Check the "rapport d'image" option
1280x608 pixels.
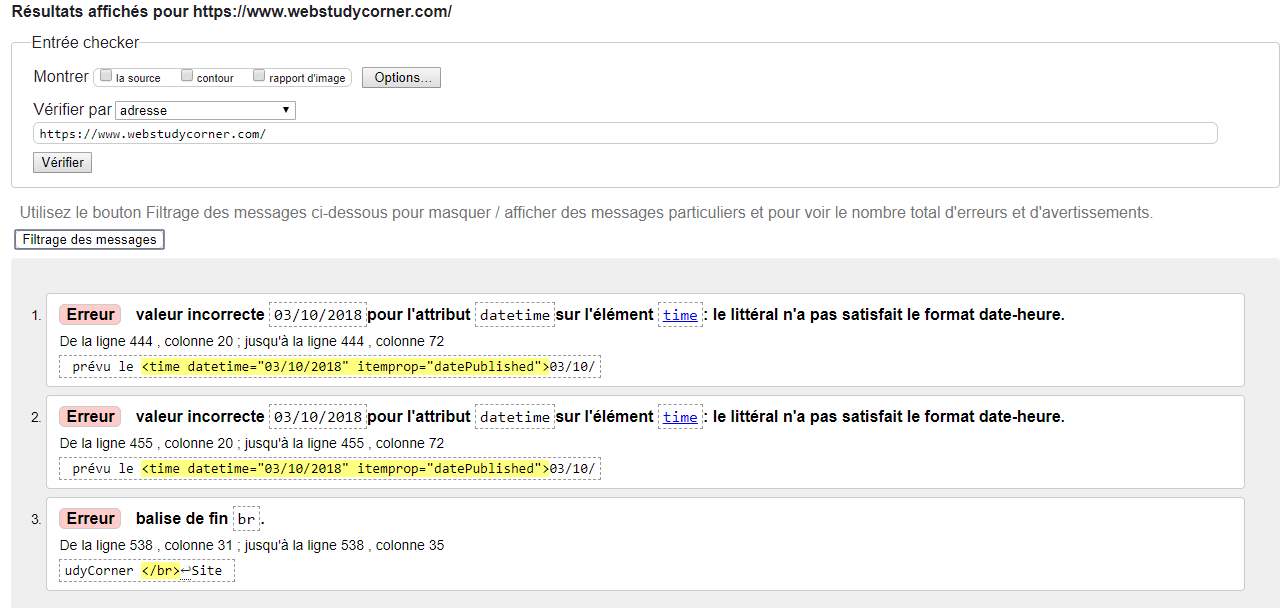[259, 76]
